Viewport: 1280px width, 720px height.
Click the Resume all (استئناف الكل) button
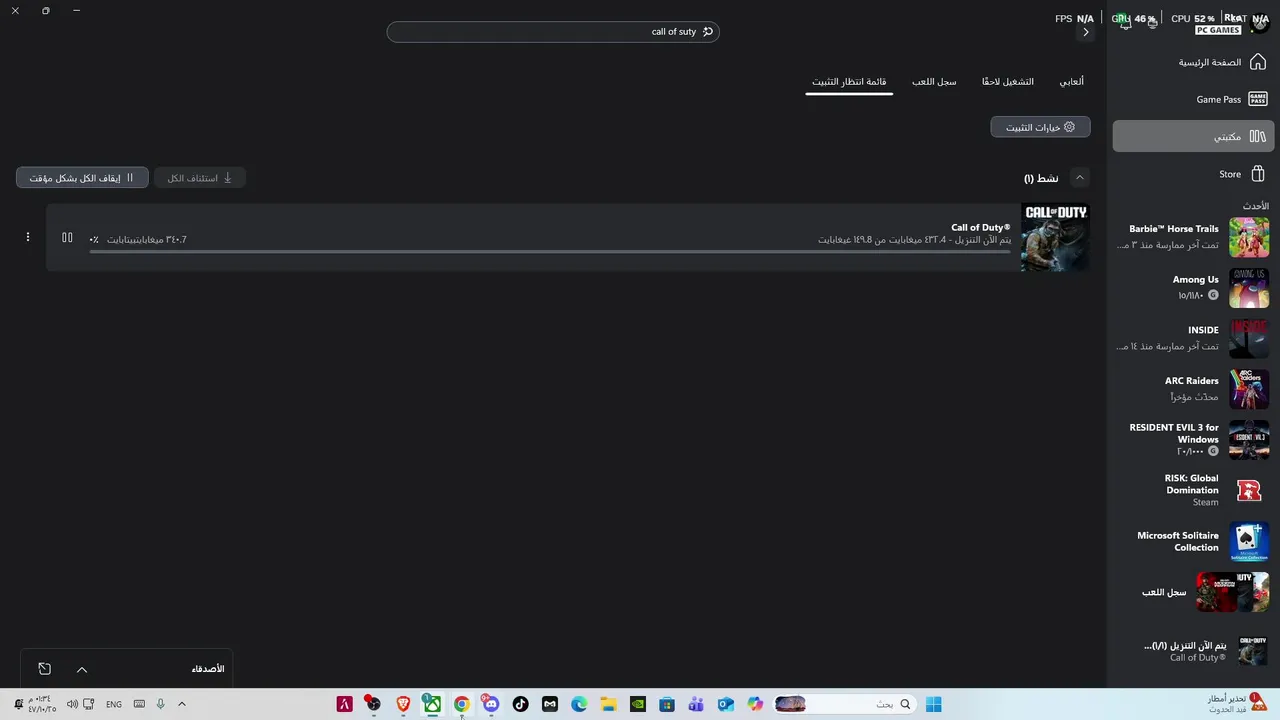[199, 178]
